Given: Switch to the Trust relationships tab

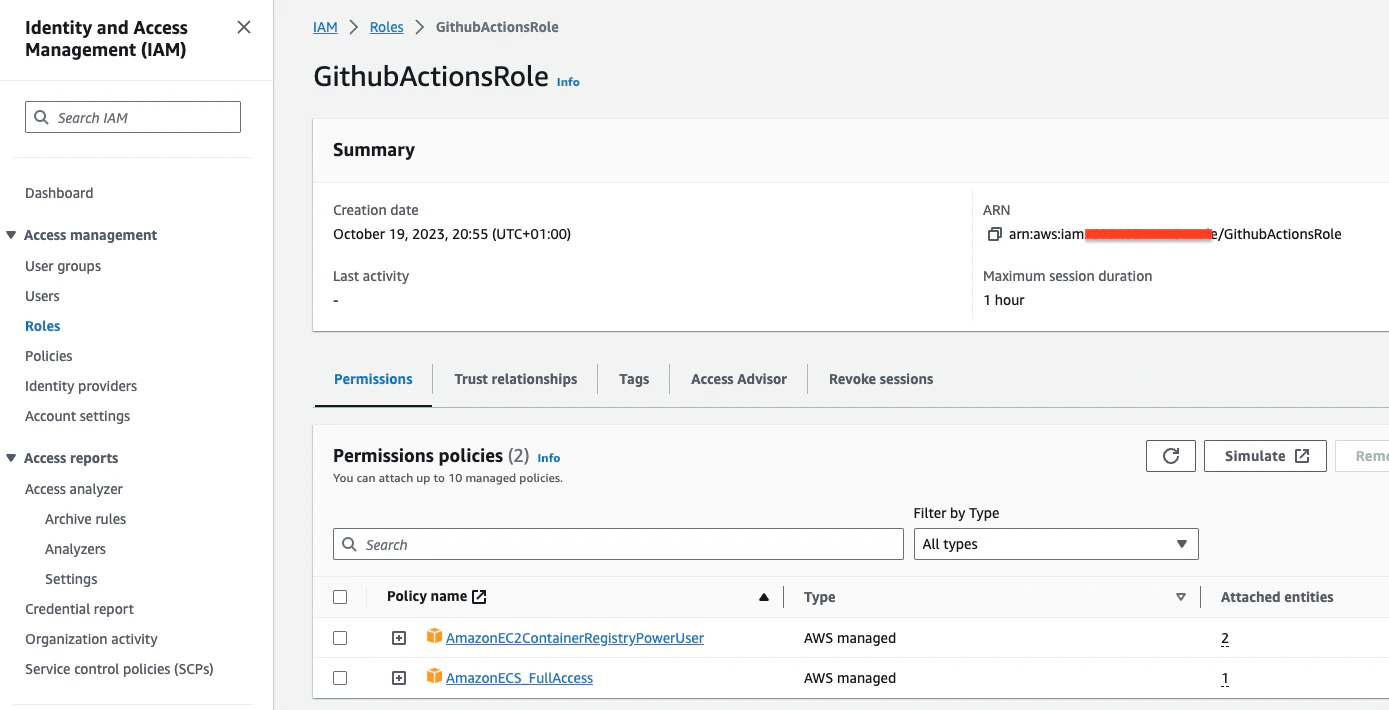Looking at the screenshot, I should [x=515, y=378].
